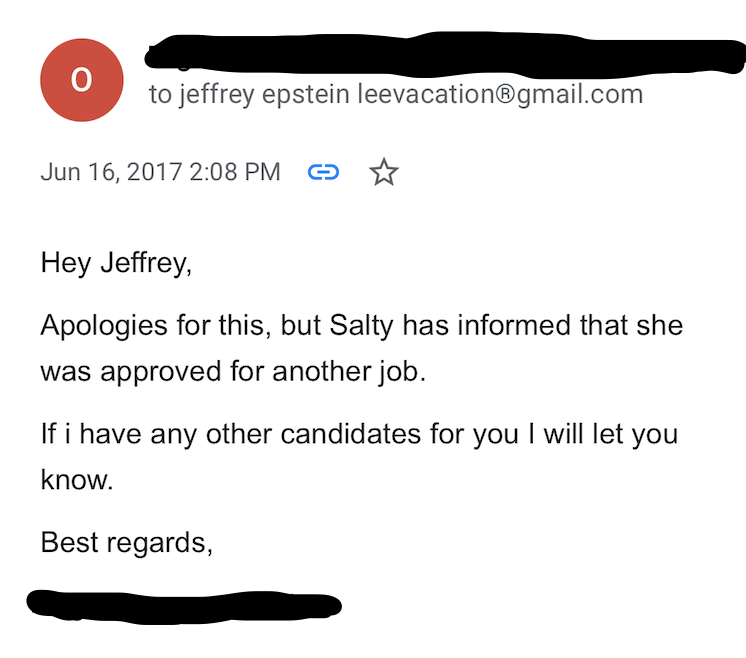Click the leevacation@gmail.com address

click(500, 95)
